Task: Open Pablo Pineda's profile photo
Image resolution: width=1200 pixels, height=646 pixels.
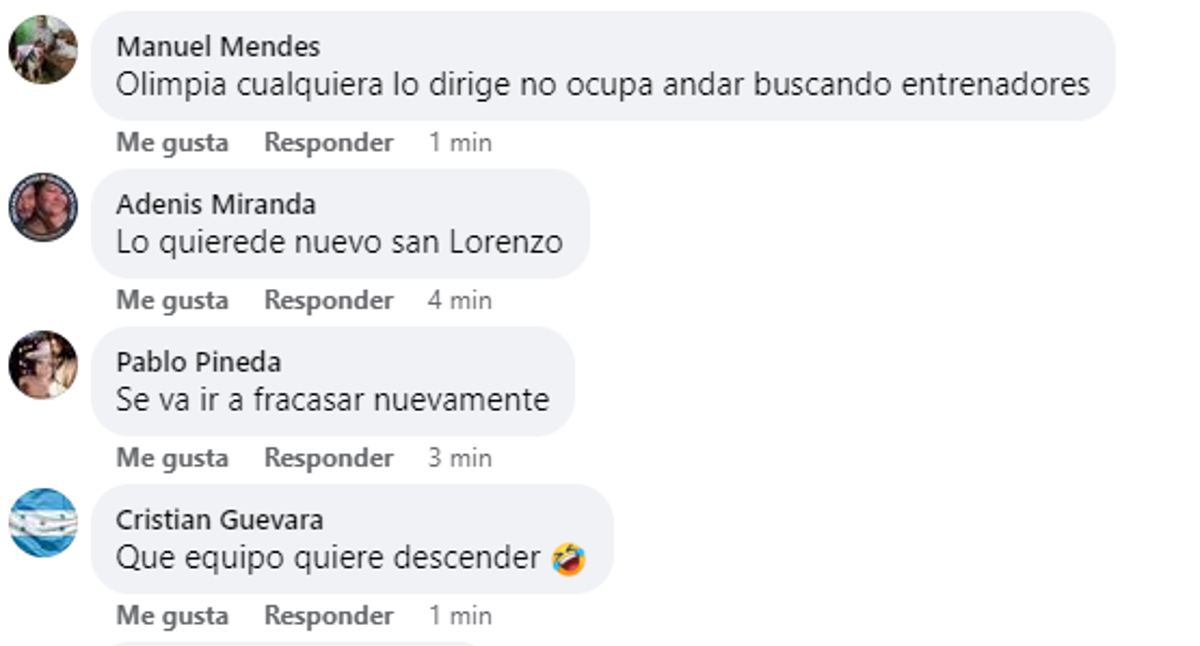Action: tap(43, 365)
